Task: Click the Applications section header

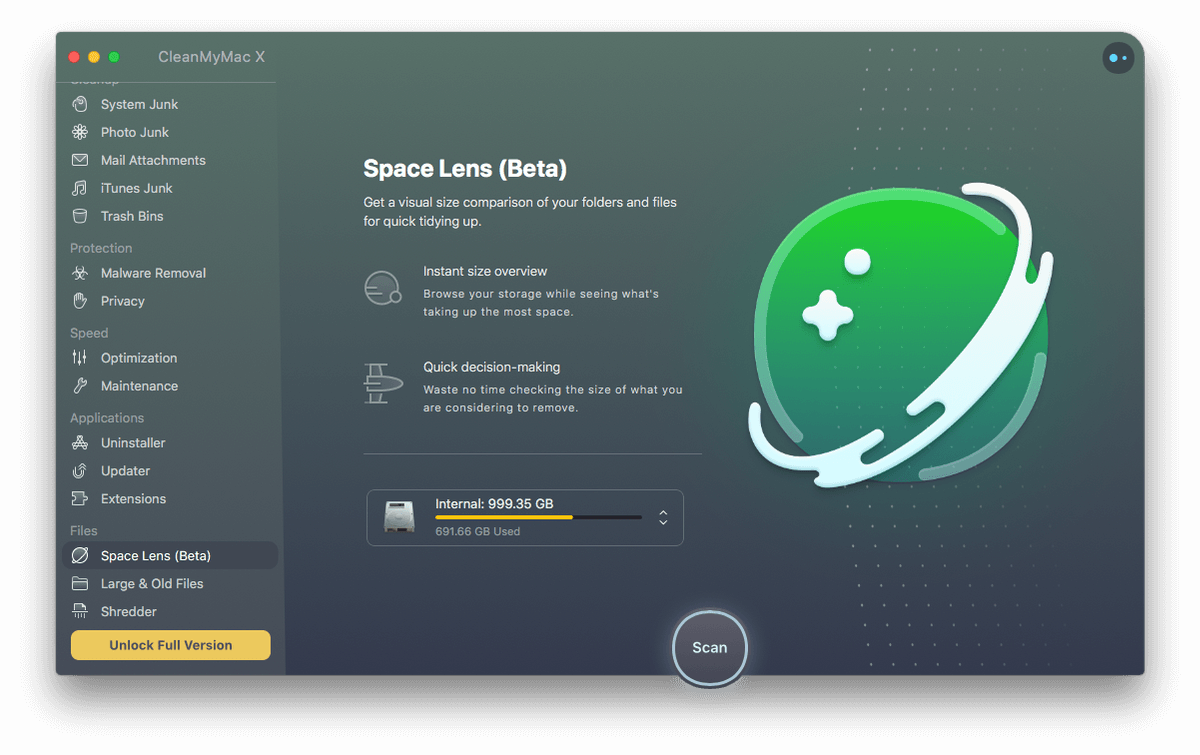Action: [107, 418]
